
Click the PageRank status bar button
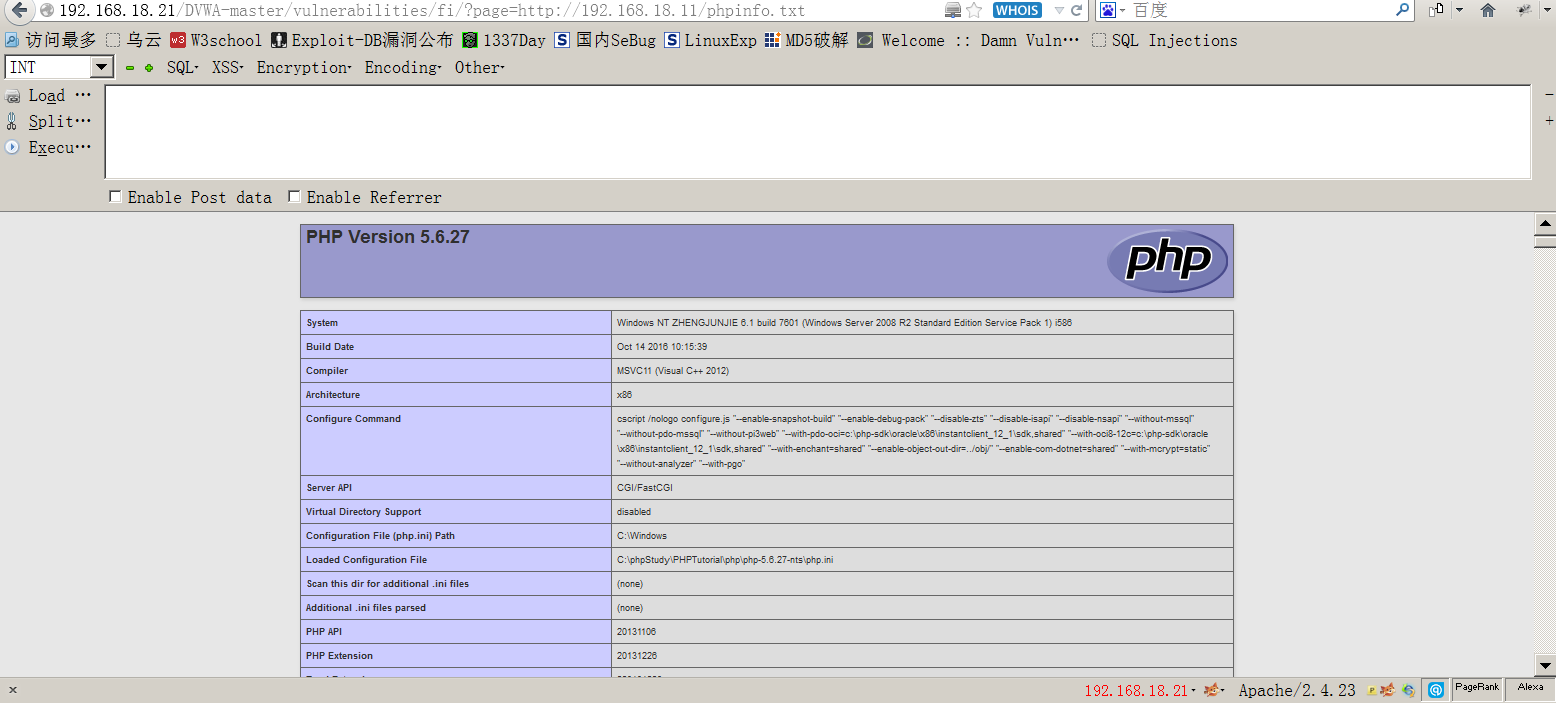click(1477, 688)
